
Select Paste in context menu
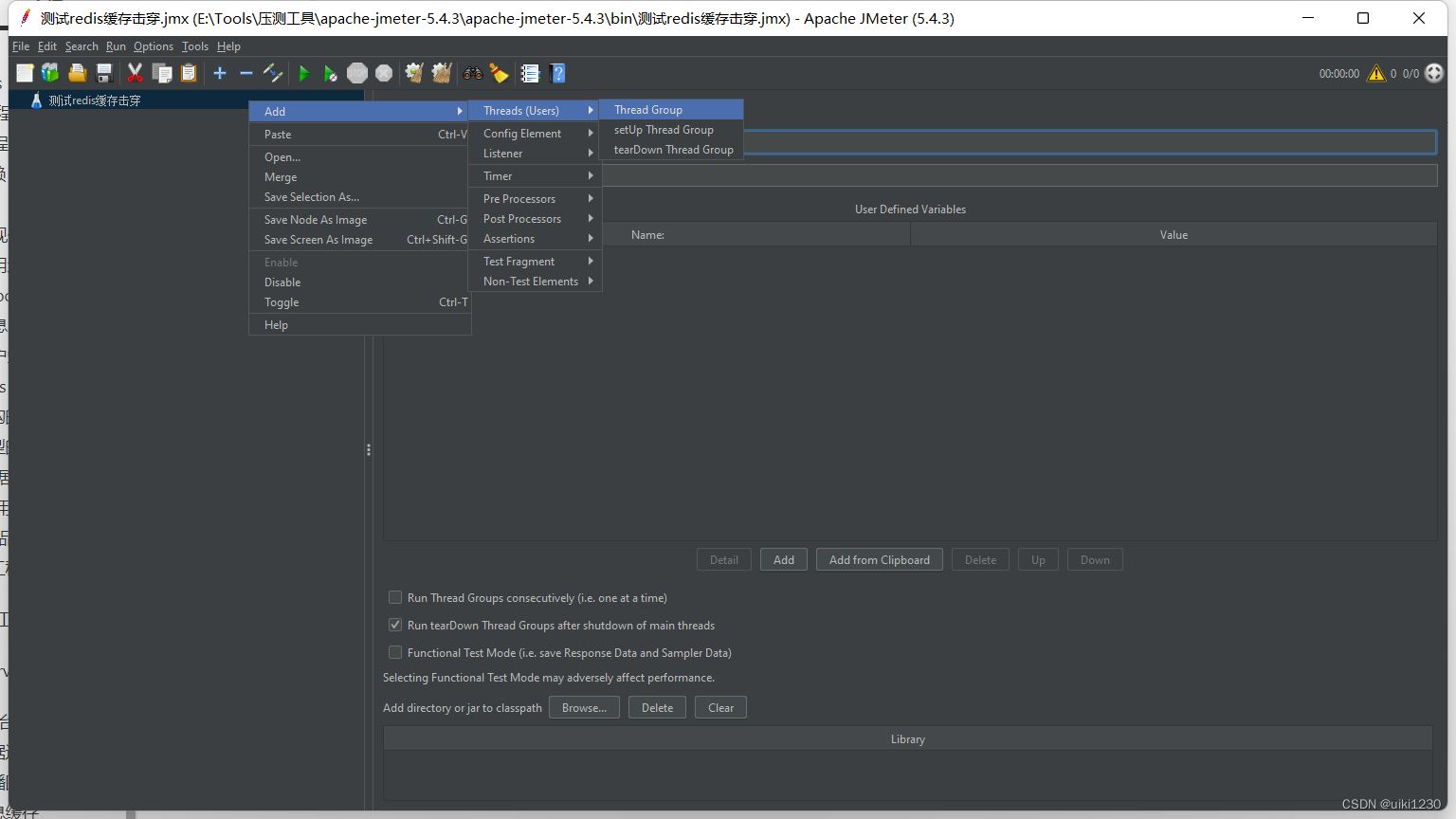[x=360, y=135]
